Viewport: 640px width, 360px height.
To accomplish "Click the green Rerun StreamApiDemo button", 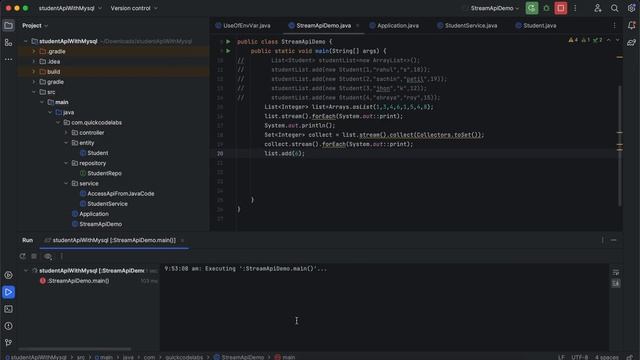I will pos(531,8).
